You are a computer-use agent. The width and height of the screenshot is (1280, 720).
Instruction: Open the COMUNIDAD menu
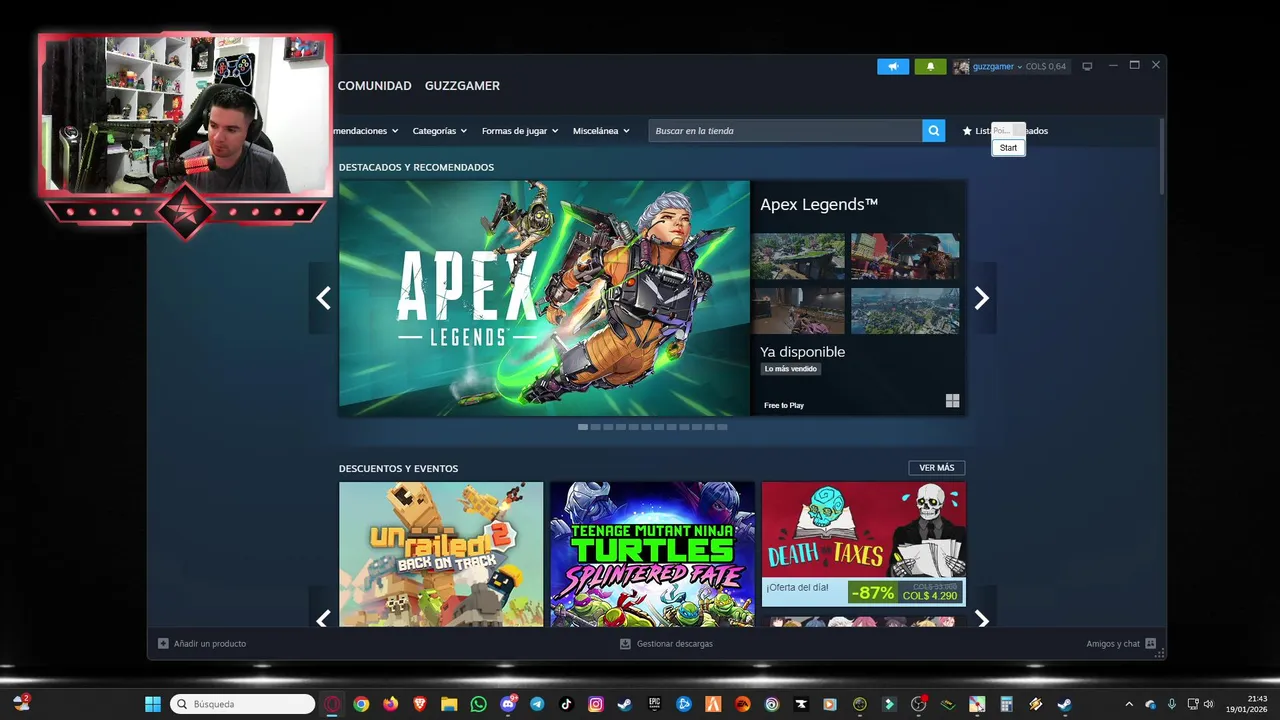click(375, 86)
